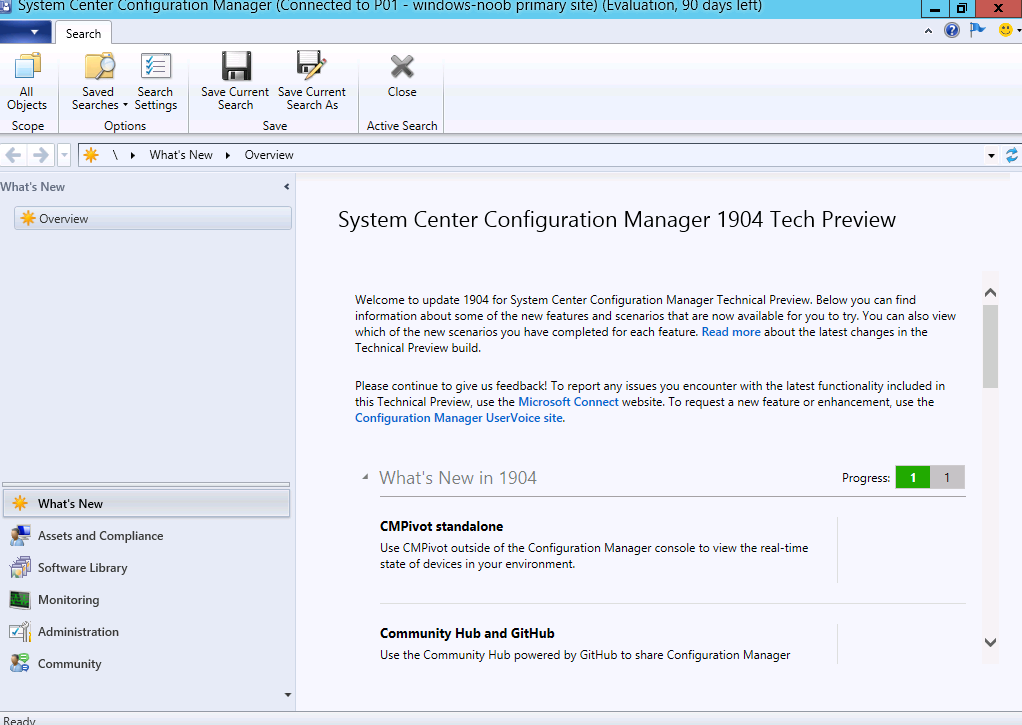The height and width of the screenshot is (725, 1022).
Task: Set search scope to All Objects
Action: (x=27, y=81)
